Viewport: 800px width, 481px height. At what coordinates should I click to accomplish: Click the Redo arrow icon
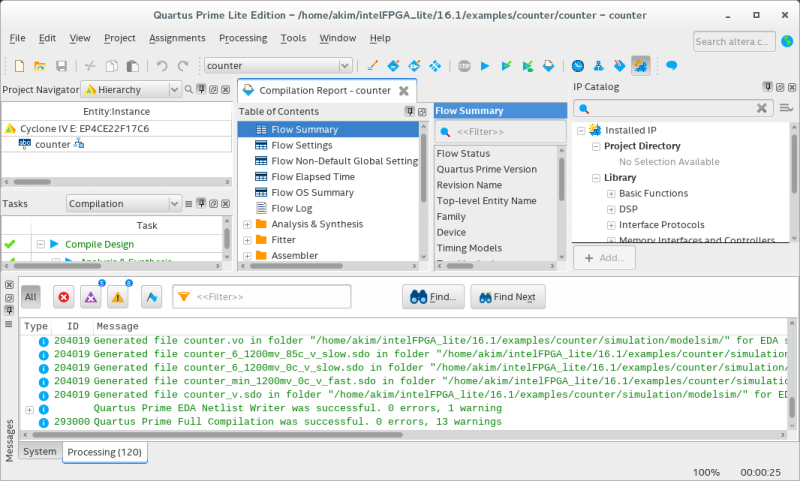(x=183, y=66)
